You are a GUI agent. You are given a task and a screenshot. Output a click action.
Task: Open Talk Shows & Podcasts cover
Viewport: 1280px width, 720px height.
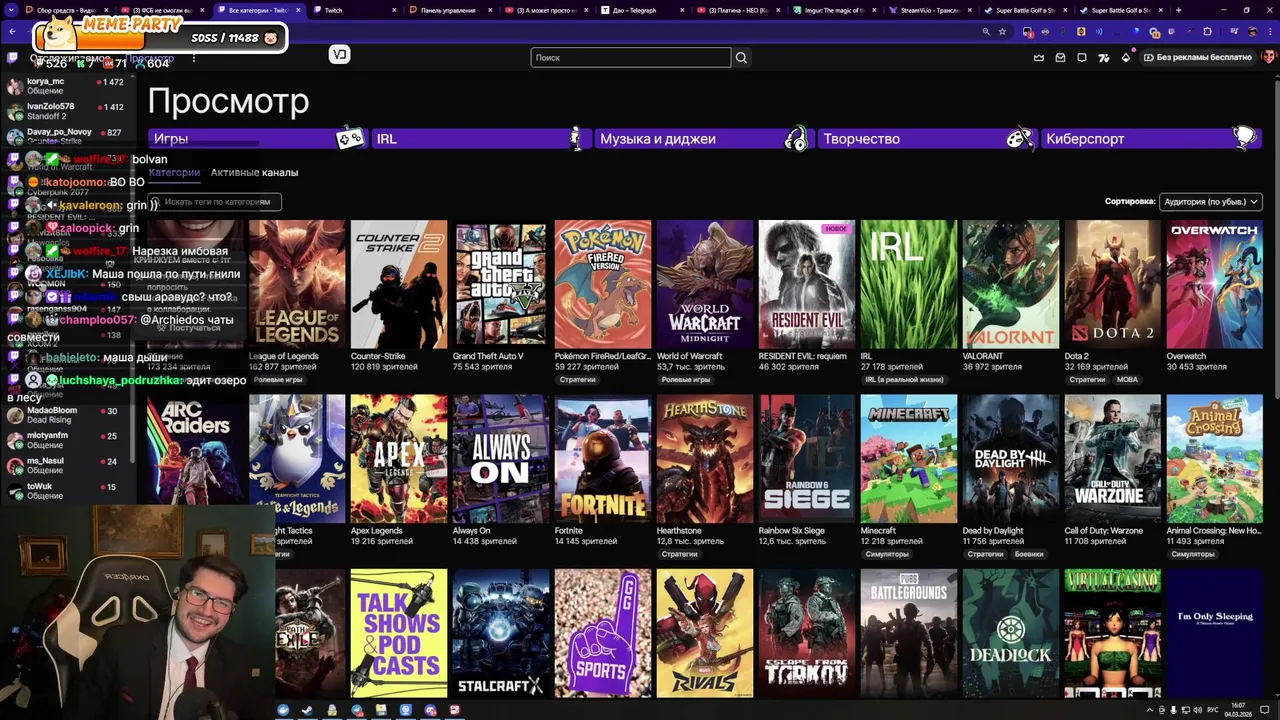(x=399, y=633)
